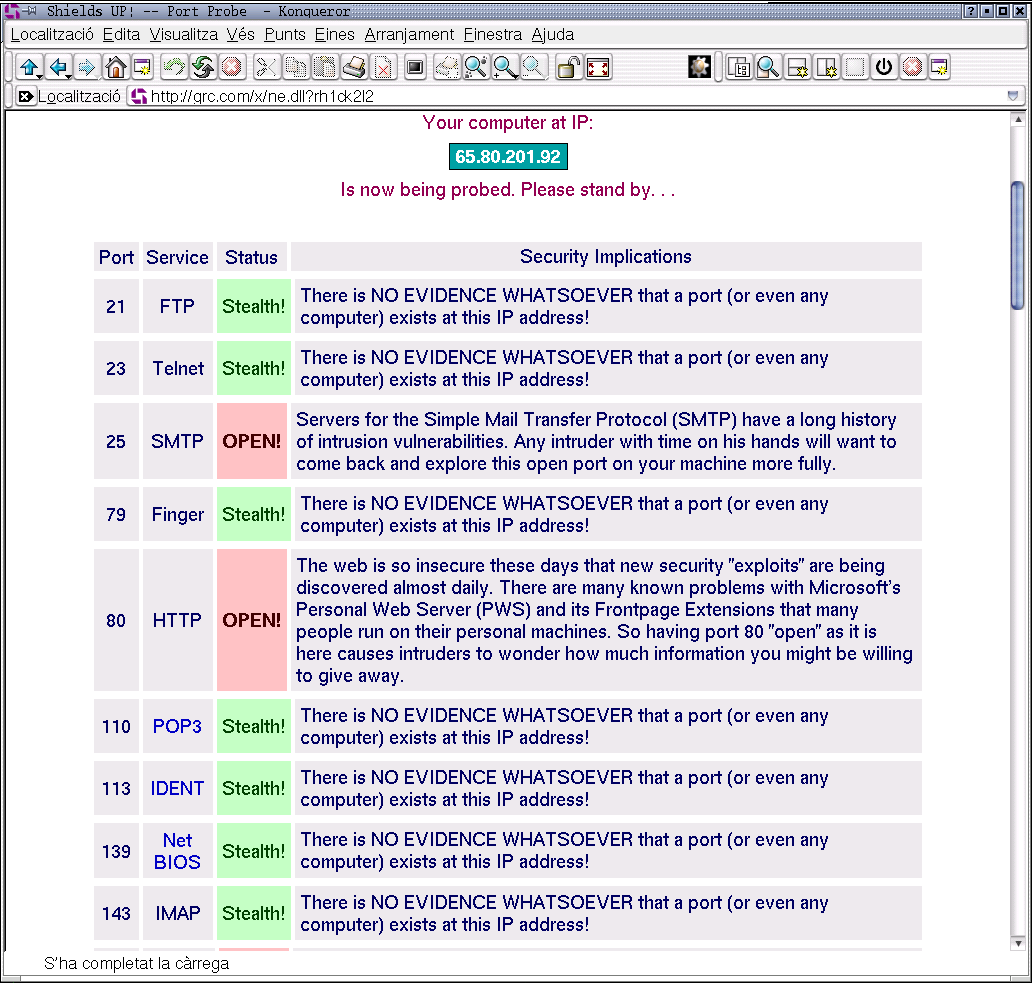Open the Eines menu

[334, 35]
